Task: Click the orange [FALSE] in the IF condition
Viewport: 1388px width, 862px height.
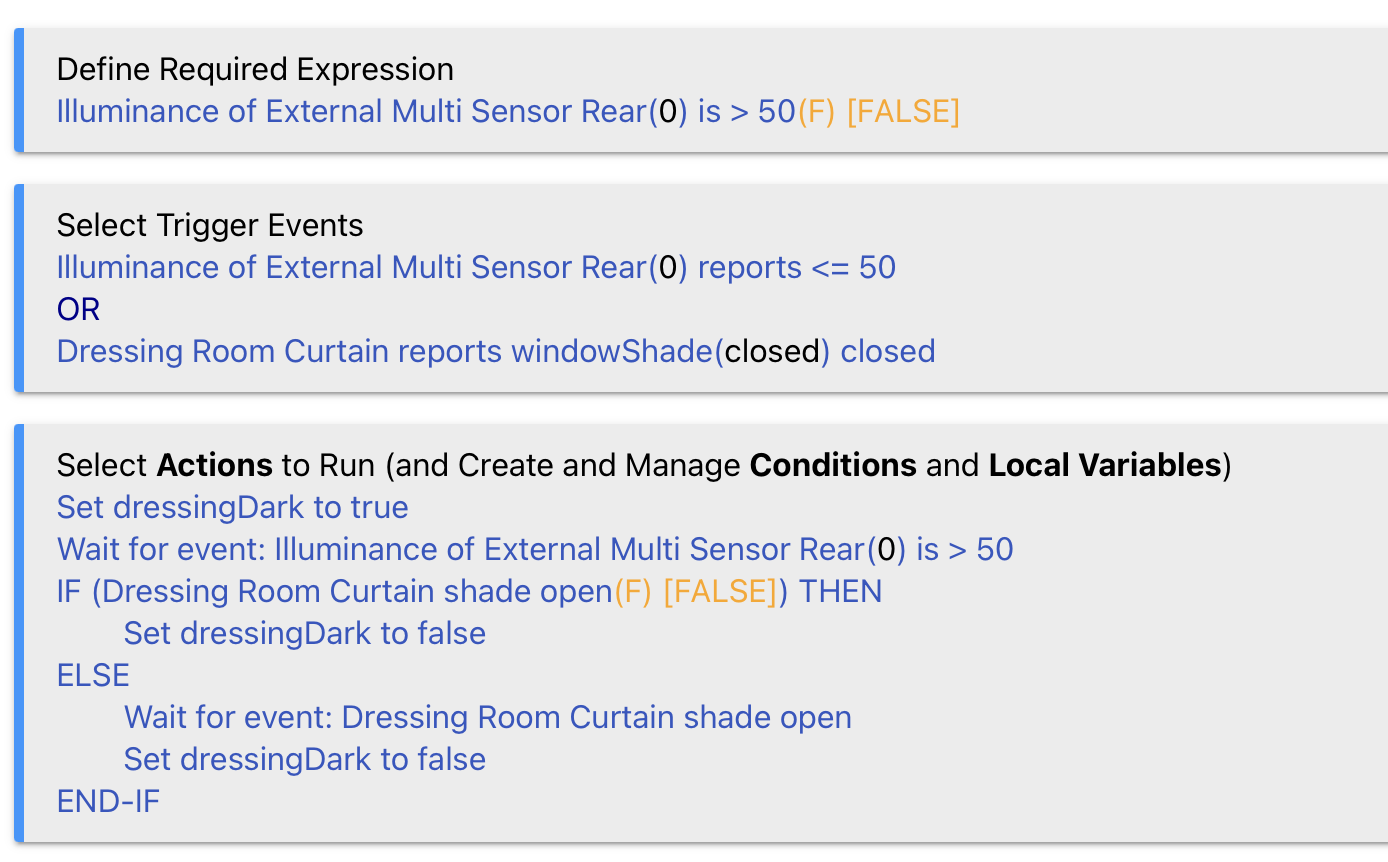Action: point(720,591)
